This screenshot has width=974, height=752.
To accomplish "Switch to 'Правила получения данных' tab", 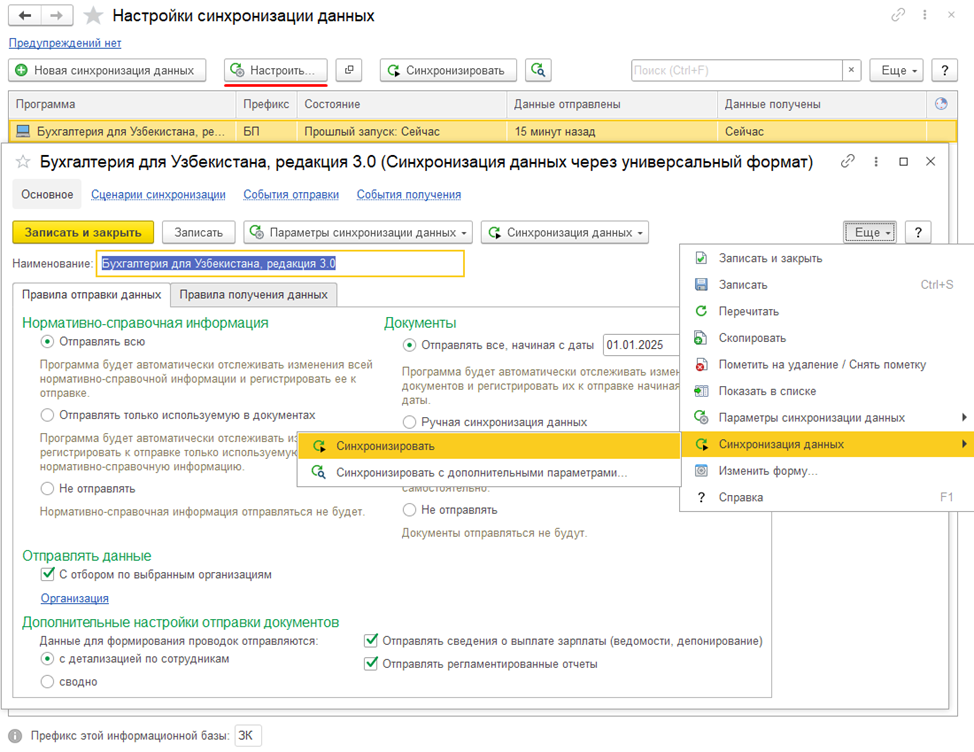I will tap(254, 294).
